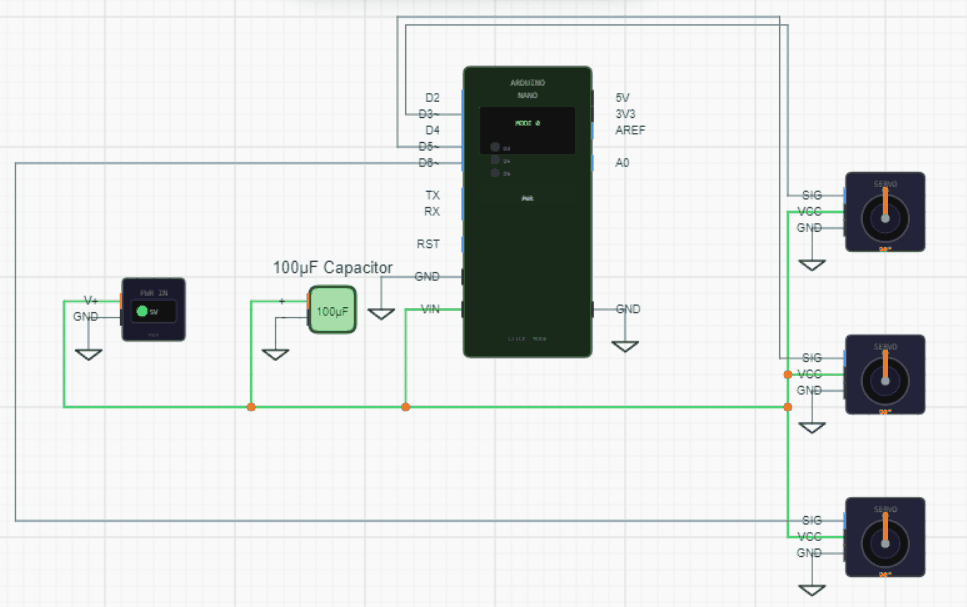Select the servo wired to pin D3

pos(885,212)
